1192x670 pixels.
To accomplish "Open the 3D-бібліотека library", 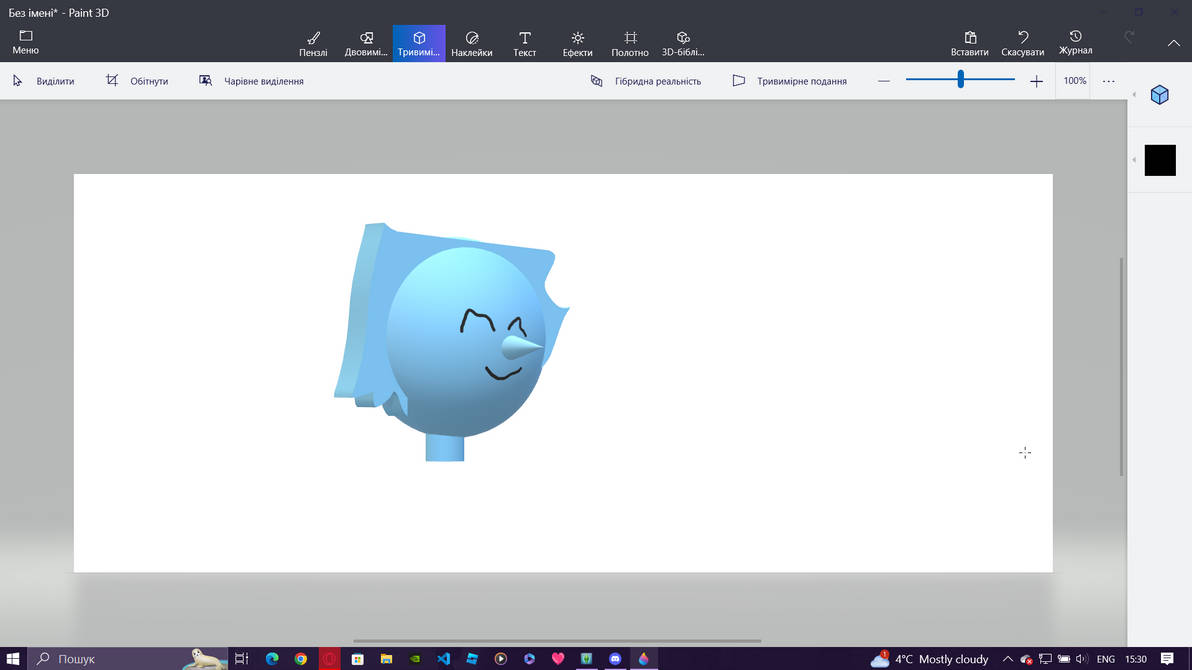I will pos(683,43).
